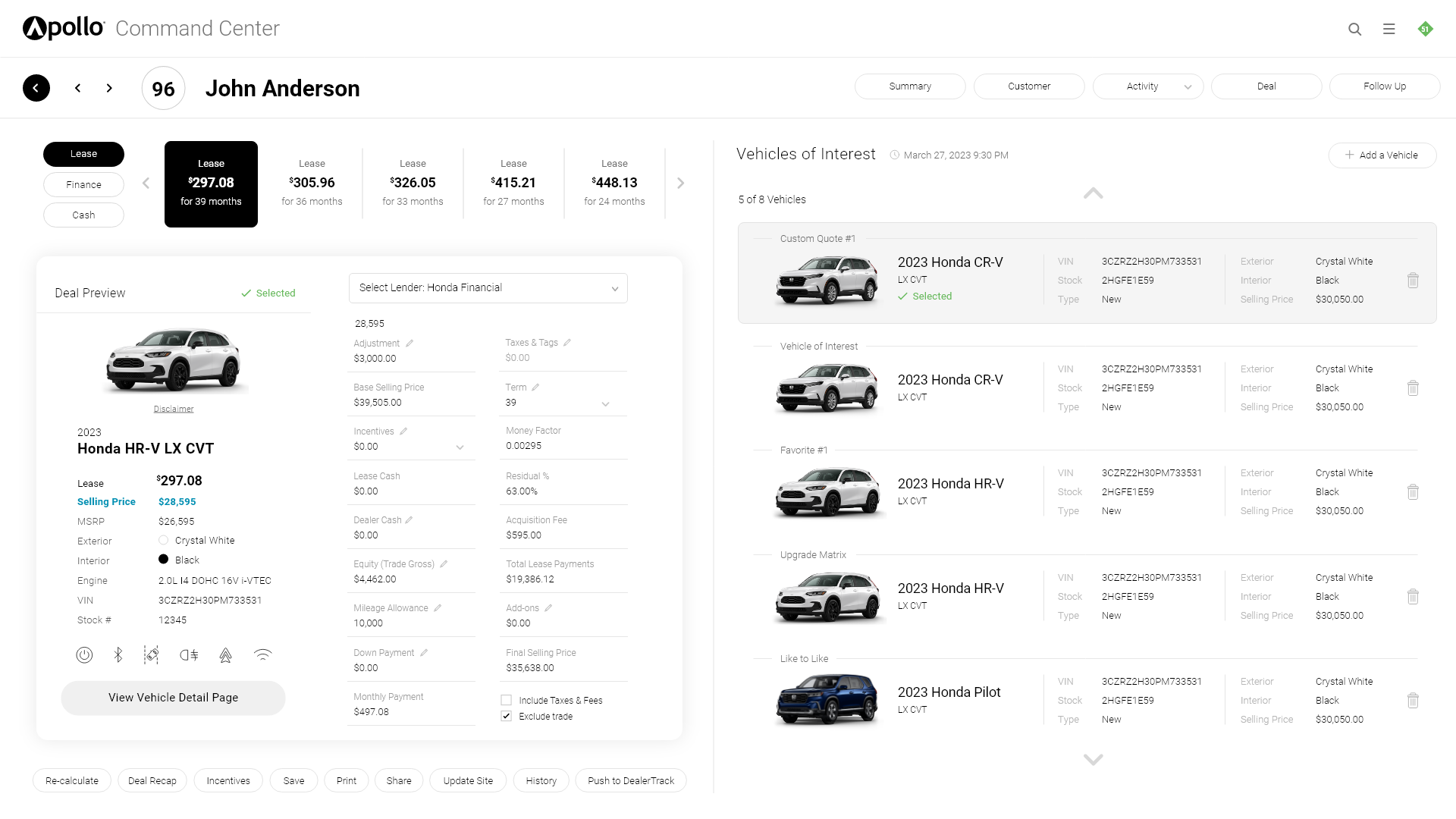Open Select Lender Honda Financial dropdown
Screen dimensions: 1456x819
[488, 288]
